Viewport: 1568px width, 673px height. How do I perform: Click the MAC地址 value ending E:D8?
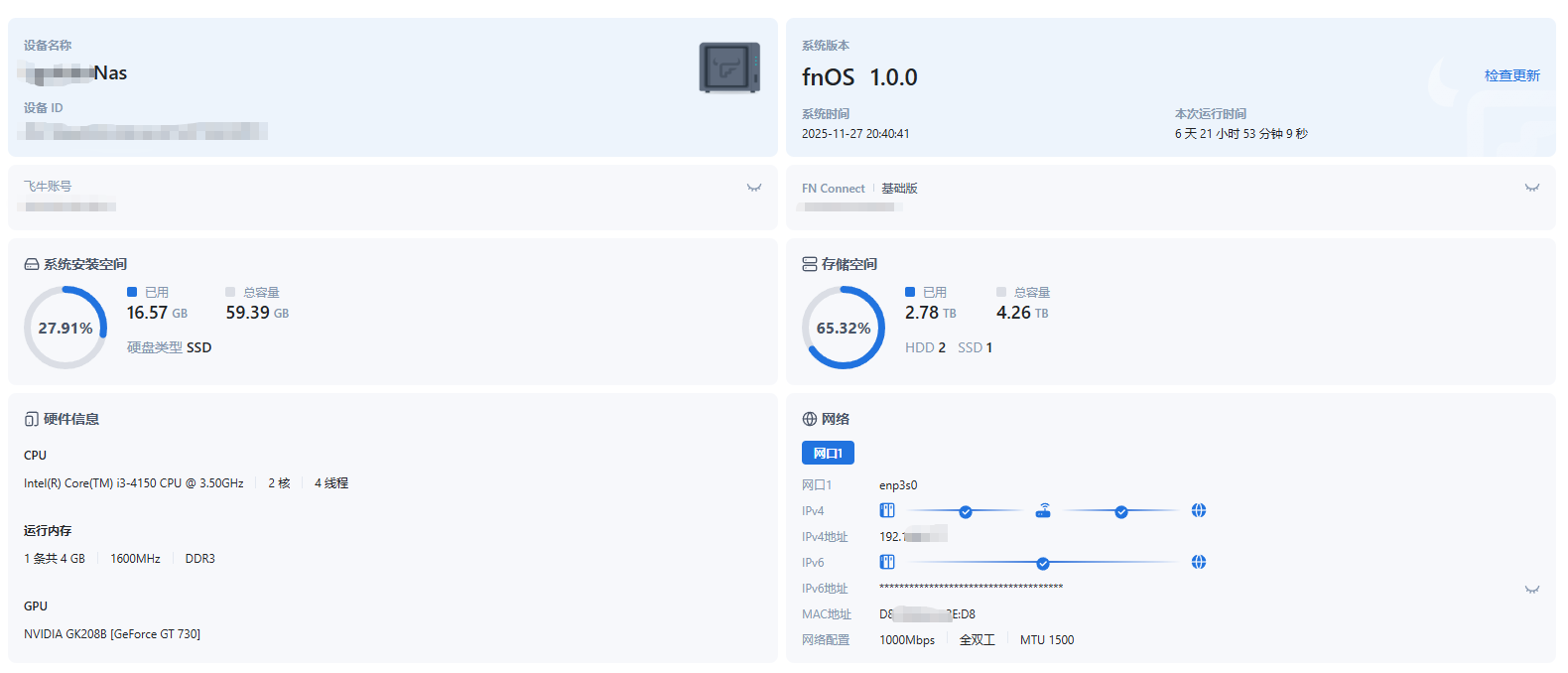pyautogui.click(x=927, y=614)
